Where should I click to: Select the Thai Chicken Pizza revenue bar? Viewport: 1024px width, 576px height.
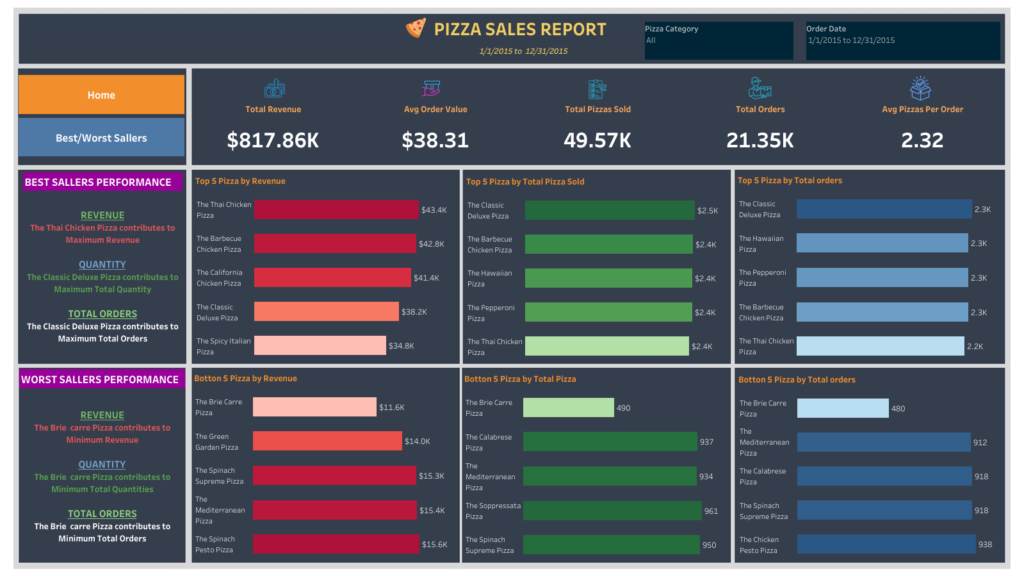(336, 210)
